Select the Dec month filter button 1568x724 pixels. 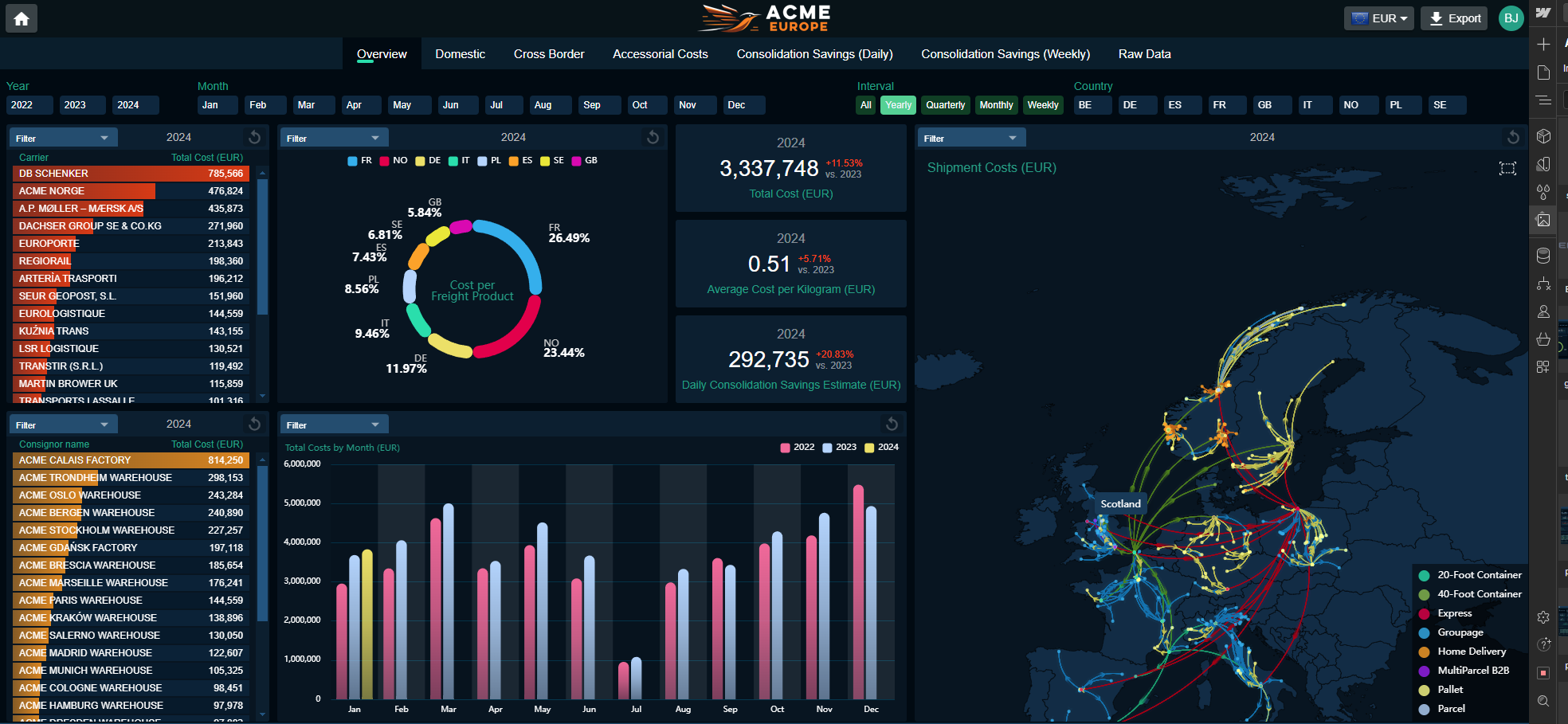pos(743,104)
